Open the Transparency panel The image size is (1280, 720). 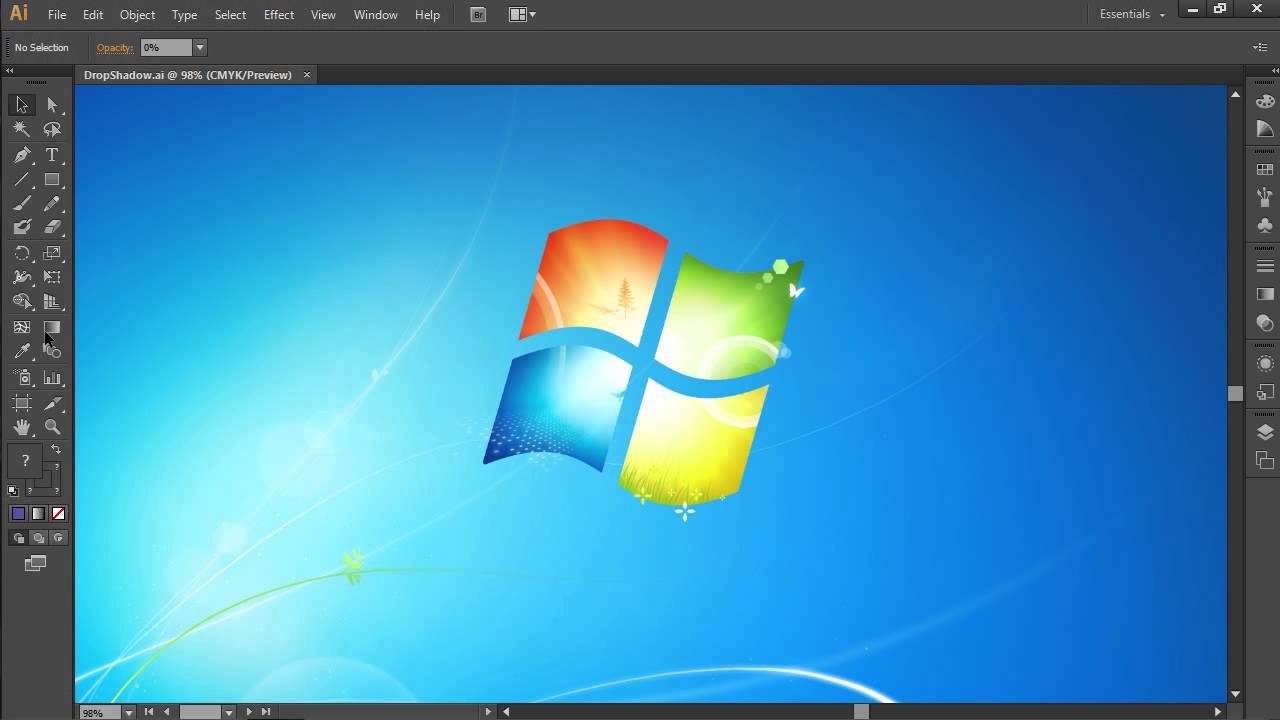1265,323
